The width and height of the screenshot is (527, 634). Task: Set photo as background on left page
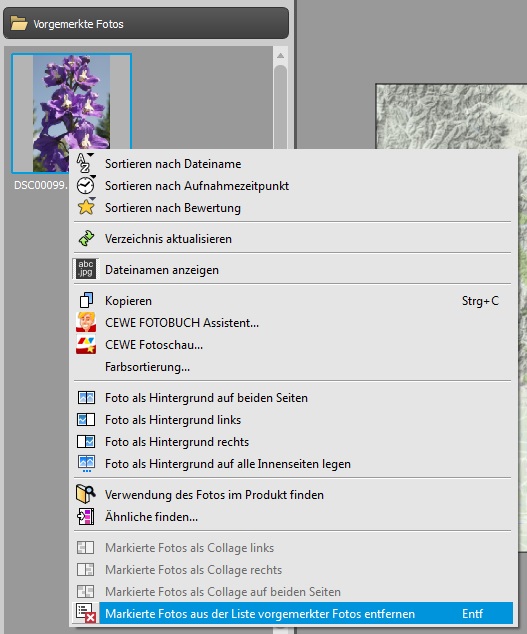pyautogui.click(x=173, y=420)
